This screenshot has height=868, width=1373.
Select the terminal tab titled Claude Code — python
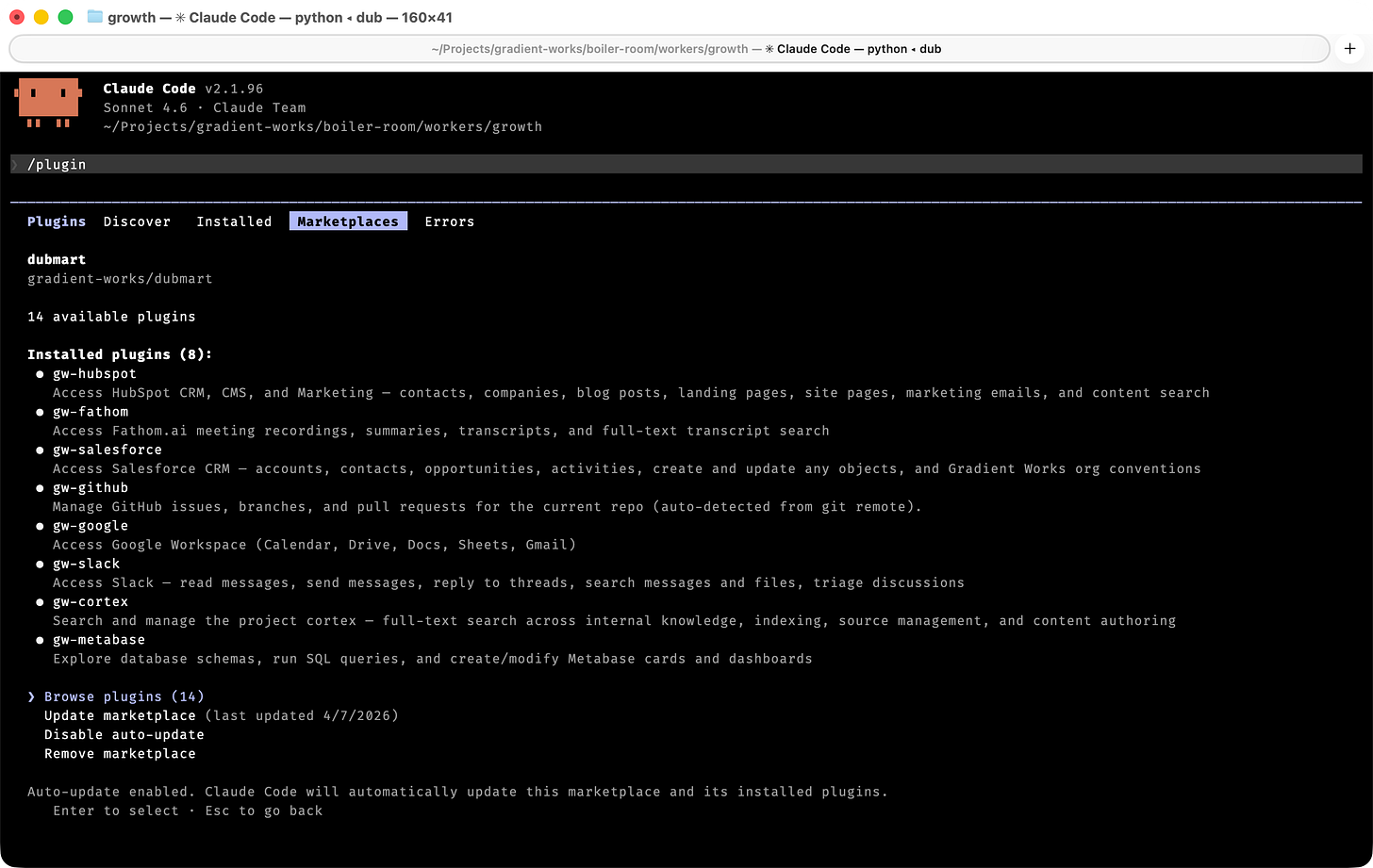670,49
